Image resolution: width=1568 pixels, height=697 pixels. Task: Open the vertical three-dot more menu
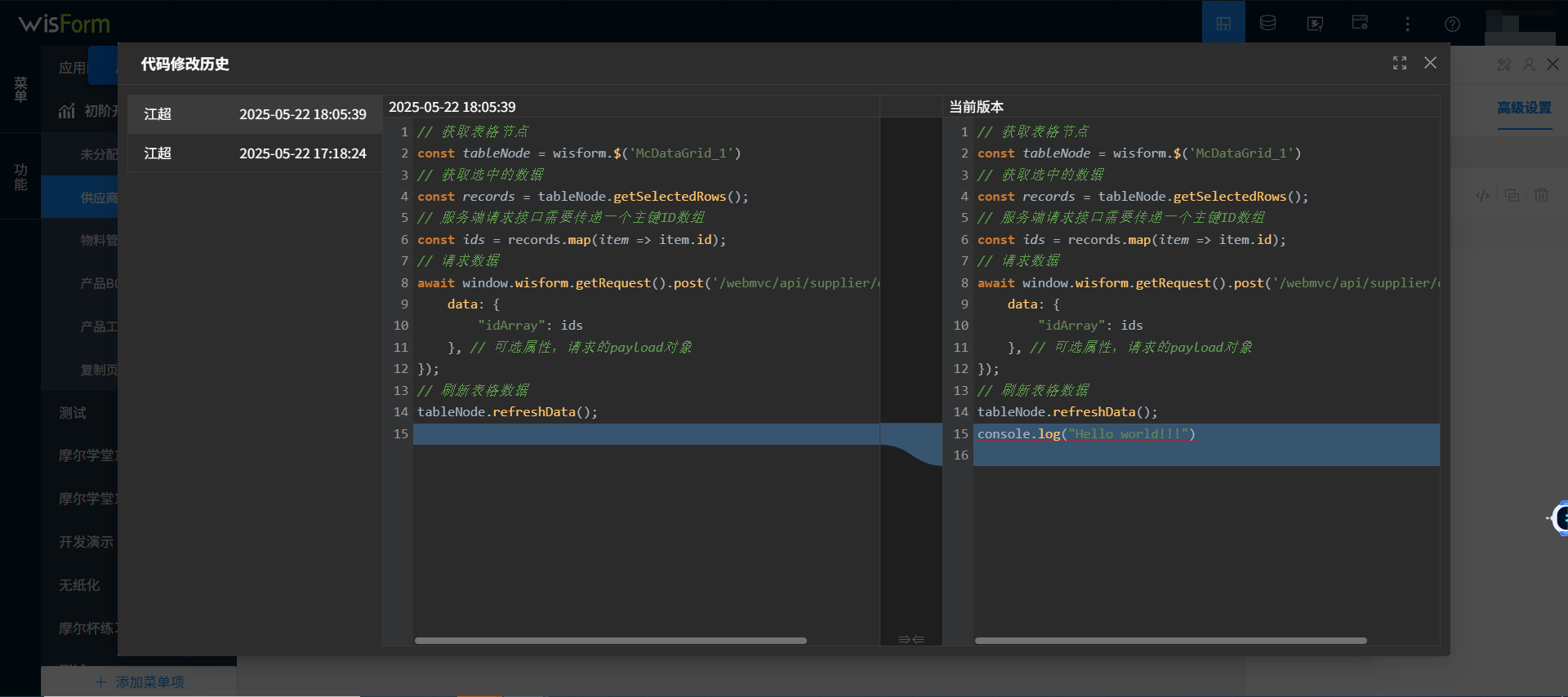click(1406, 24)
